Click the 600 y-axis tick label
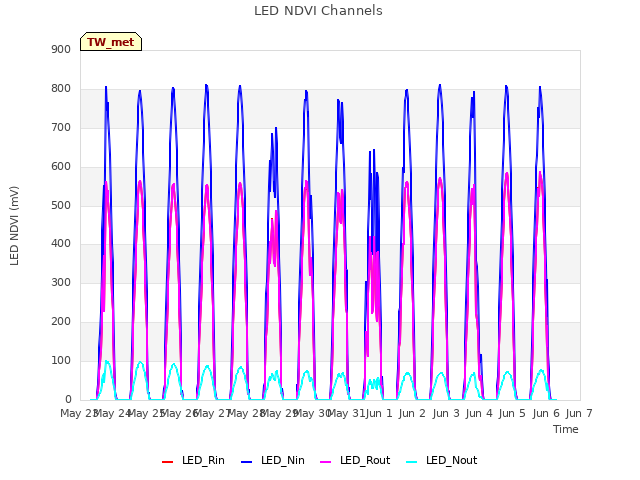This screenshot has height=480, width=640. 61,167
